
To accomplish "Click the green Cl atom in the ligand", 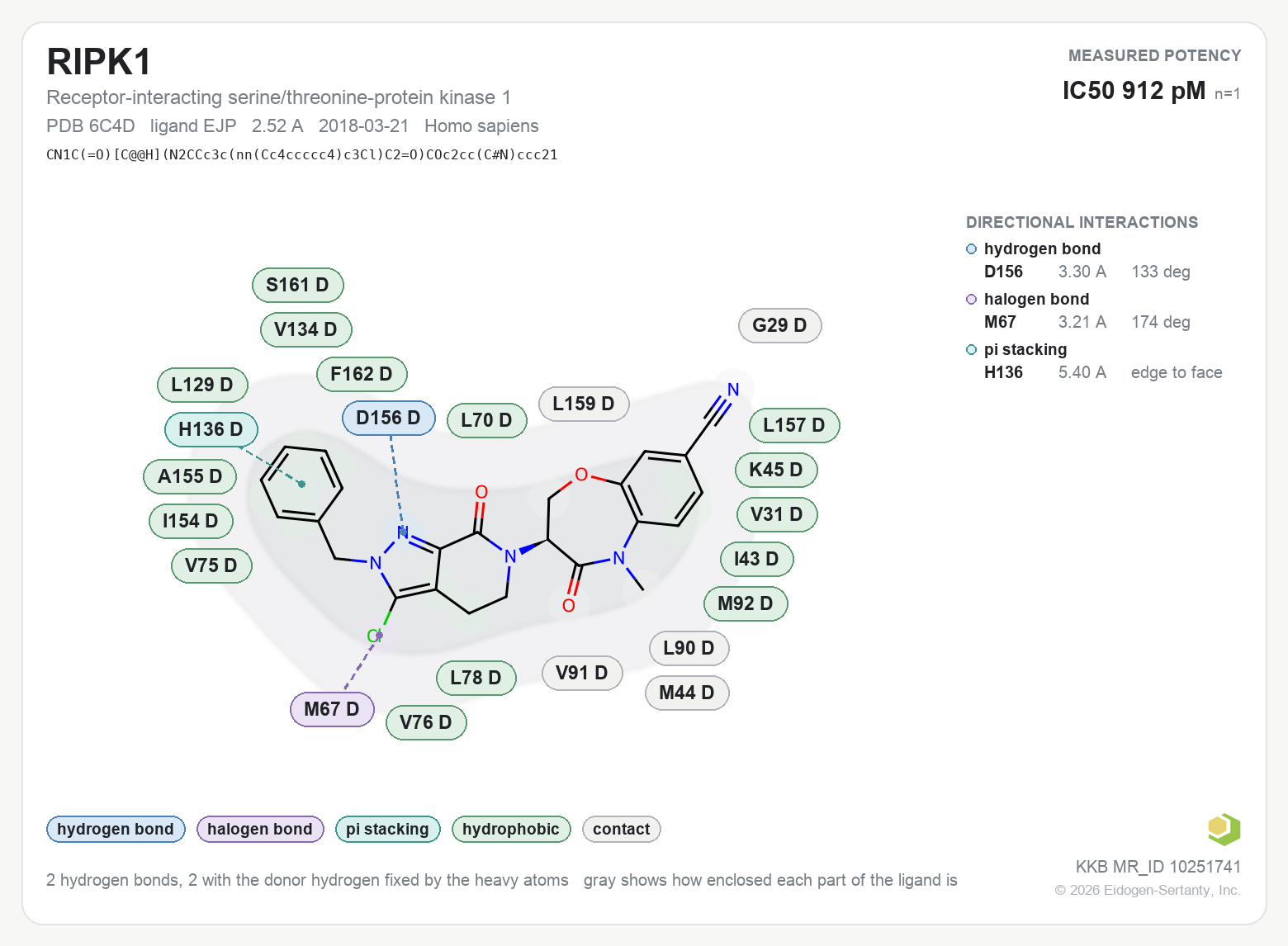I will coord(374,636).
